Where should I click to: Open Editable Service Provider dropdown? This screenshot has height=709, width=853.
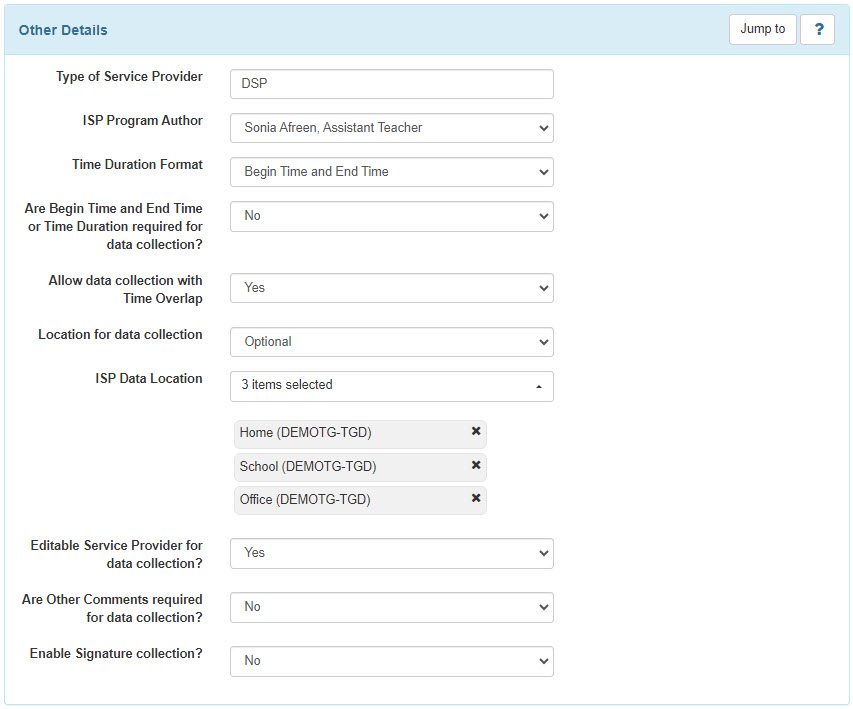(x=391, y=553)
